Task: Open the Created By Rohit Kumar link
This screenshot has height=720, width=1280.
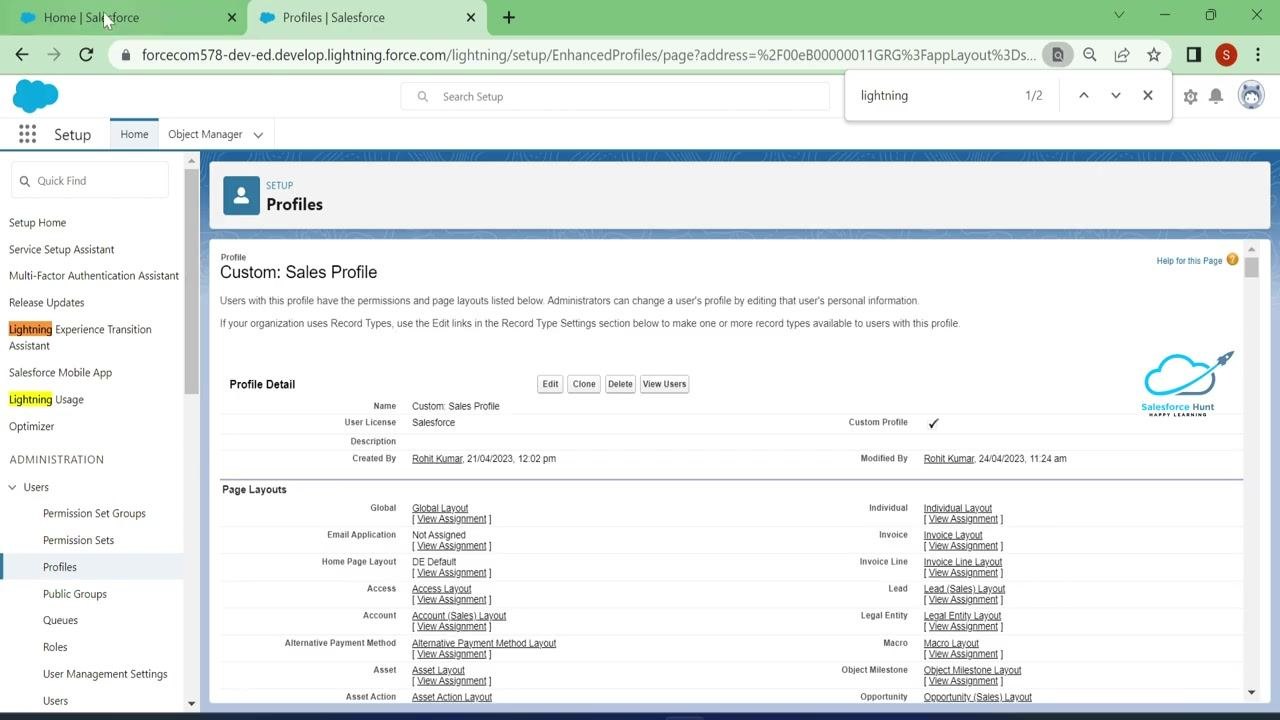Action: click(x=437, y=458)
